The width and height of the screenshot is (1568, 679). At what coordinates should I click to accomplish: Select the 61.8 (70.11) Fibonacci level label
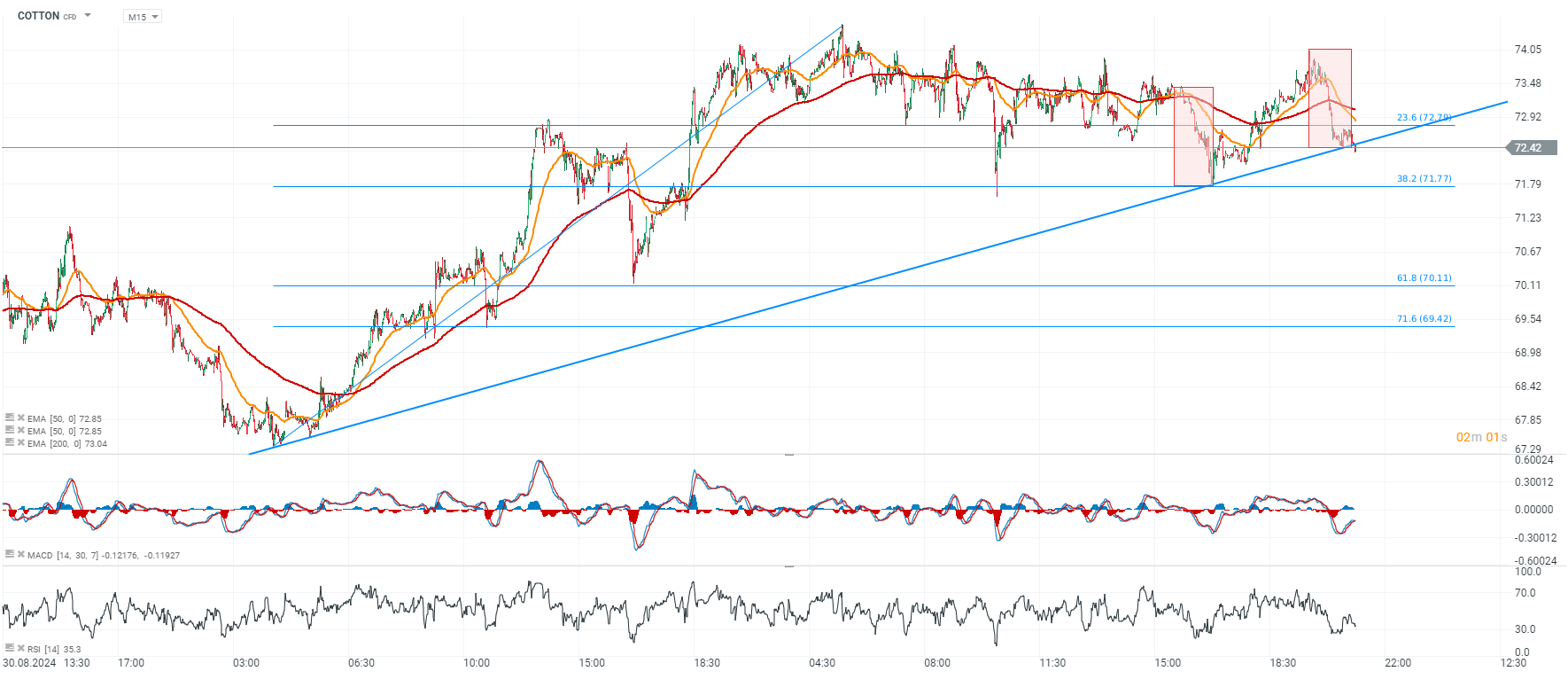(1424, 277)
